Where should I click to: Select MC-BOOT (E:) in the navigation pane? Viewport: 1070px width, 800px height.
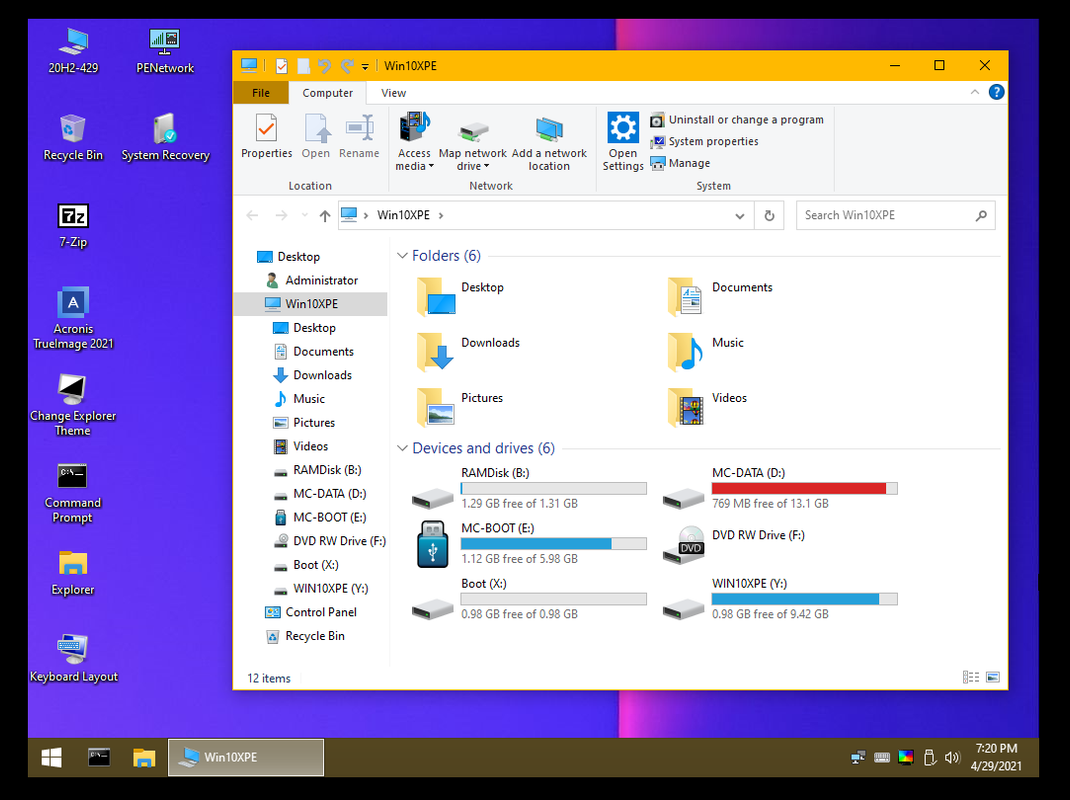pos(329,517)
